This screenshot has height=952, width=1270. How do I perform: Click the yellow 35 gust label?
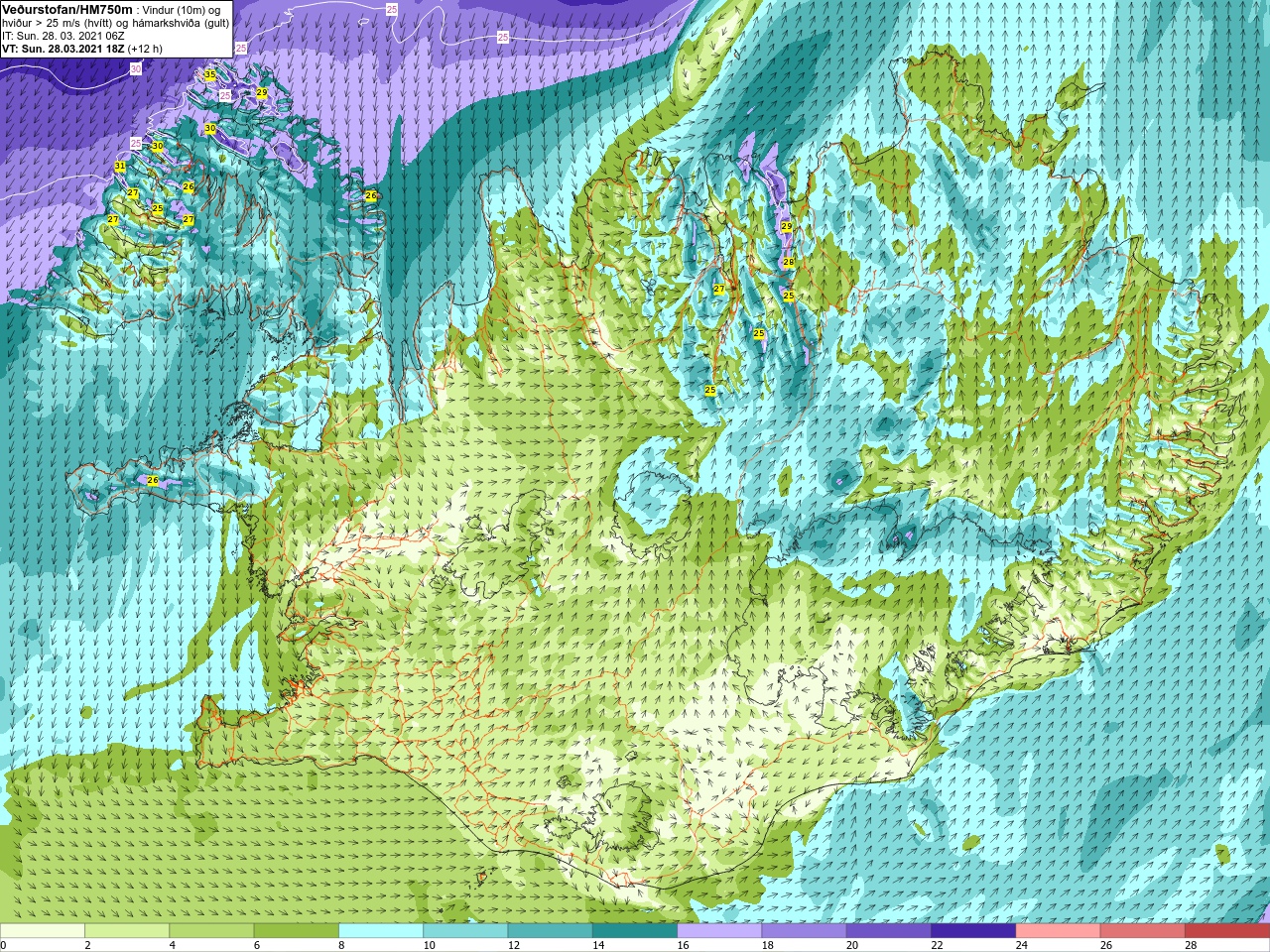coord(210,74)
